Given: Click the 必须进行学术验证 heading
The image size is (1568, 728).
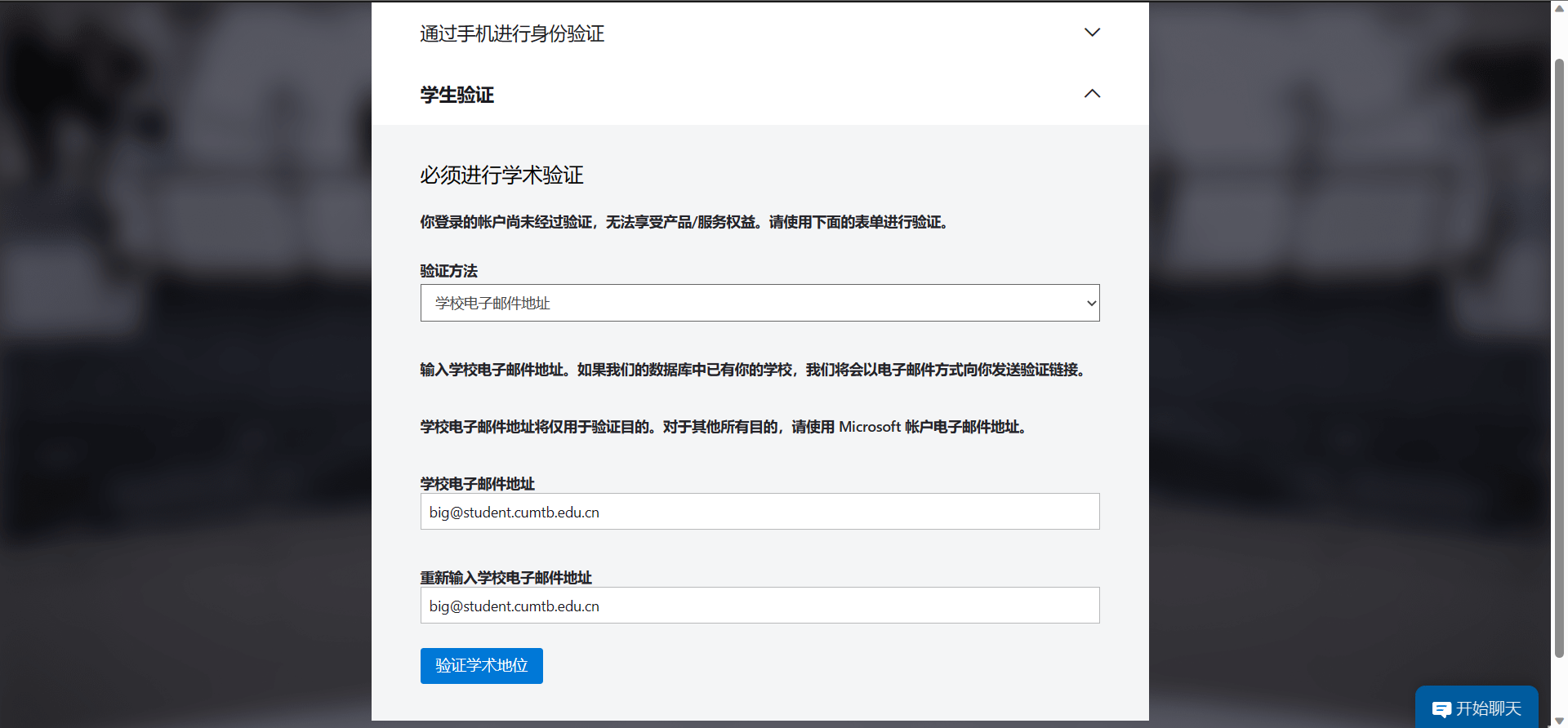Looking at the screenshot, I should coord(501,175).
